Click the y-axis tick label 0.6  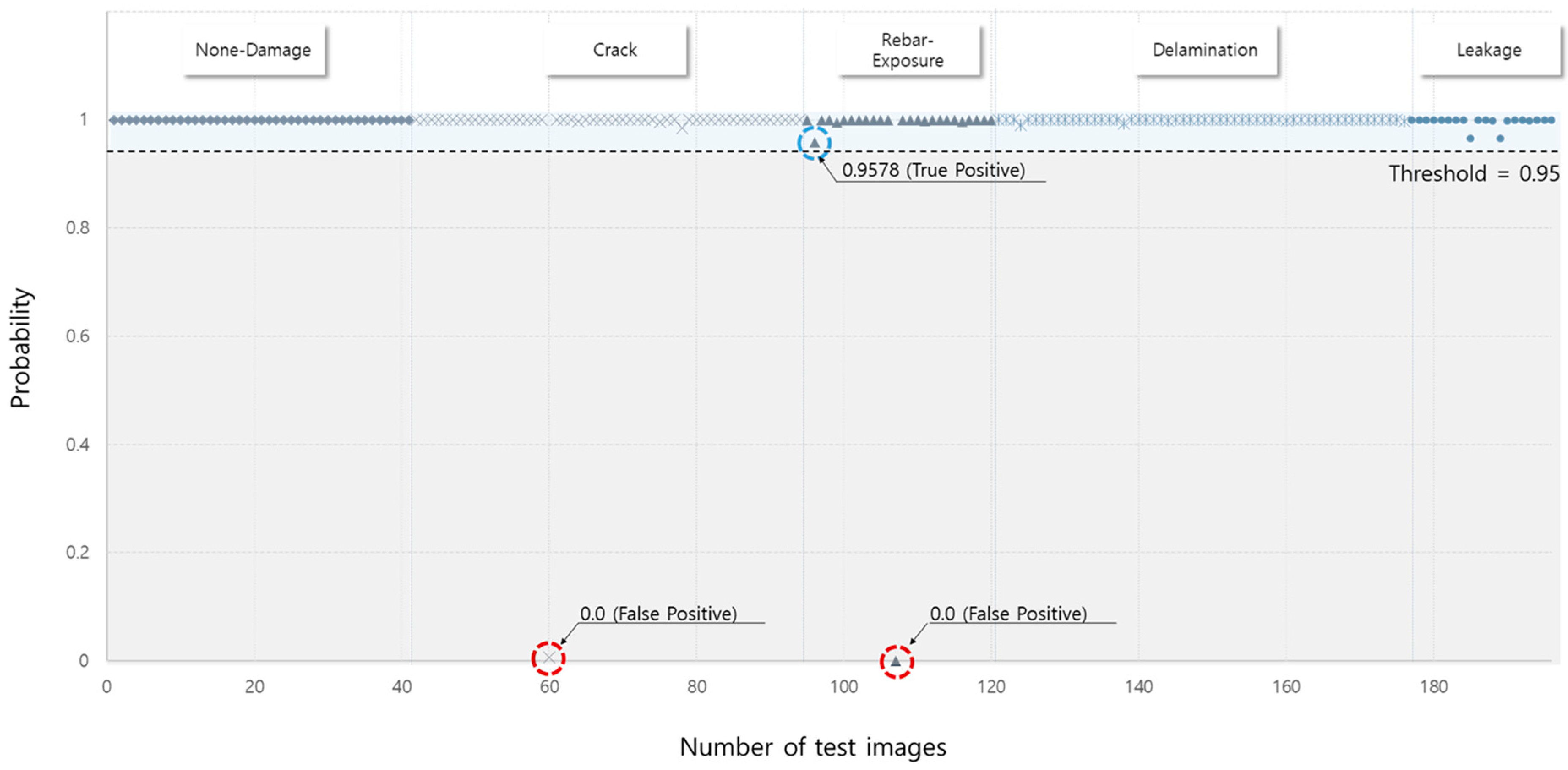click(x=77, y=336)
